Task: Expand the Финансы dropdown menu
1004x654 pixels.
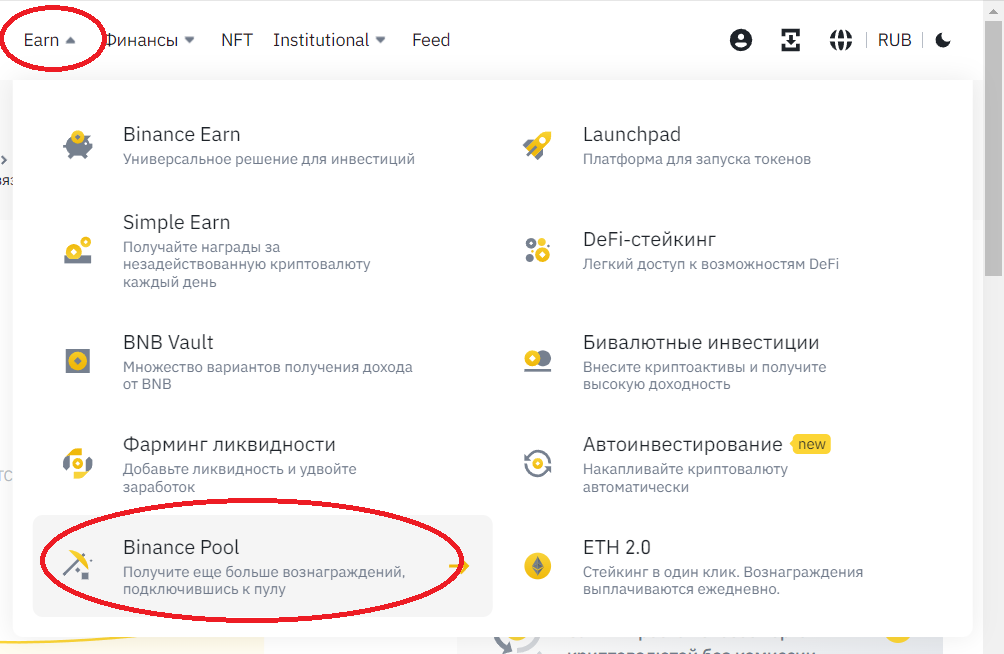Action: click(x=150, y=40)
